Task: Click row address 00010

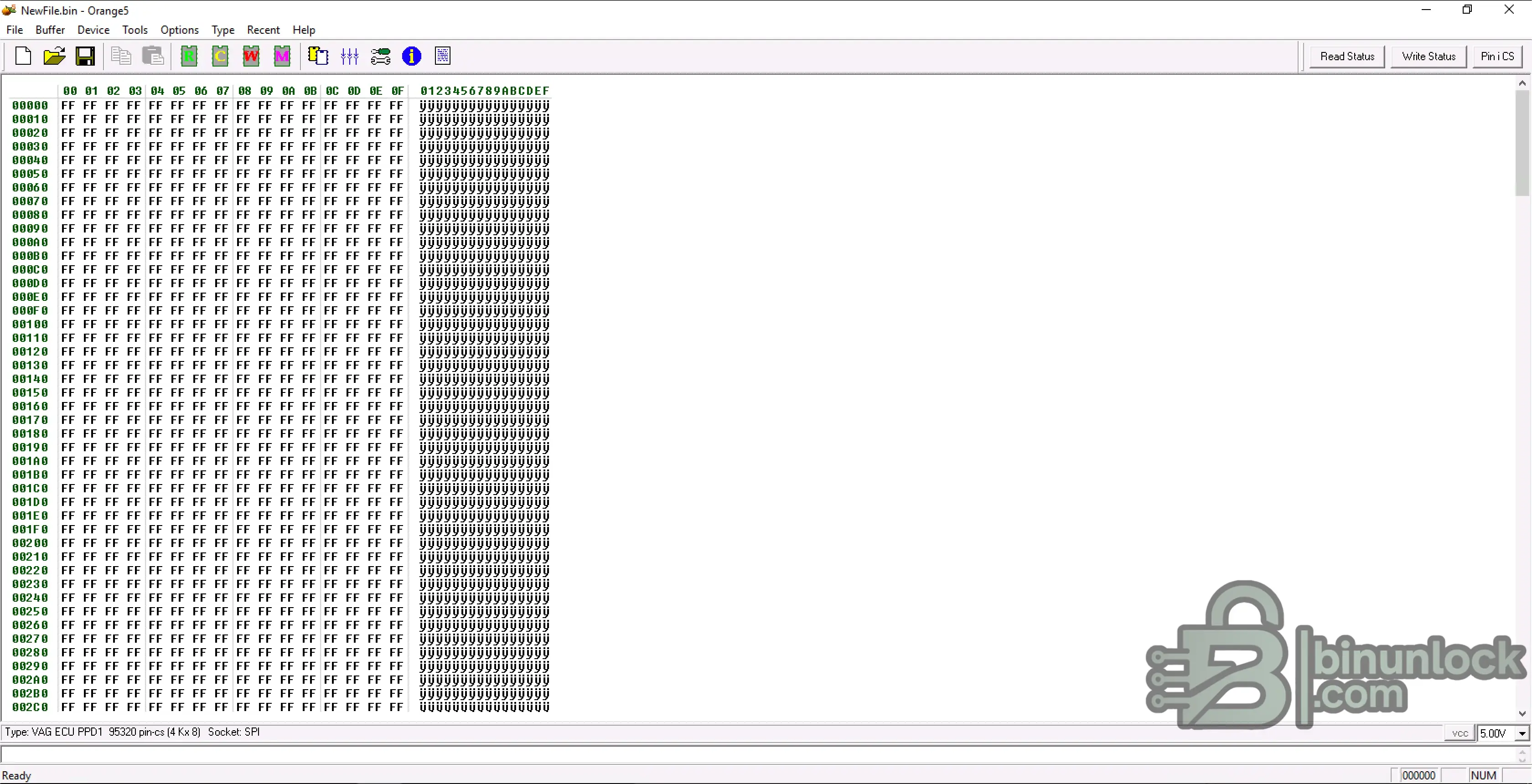Action: tap(30, 119)
